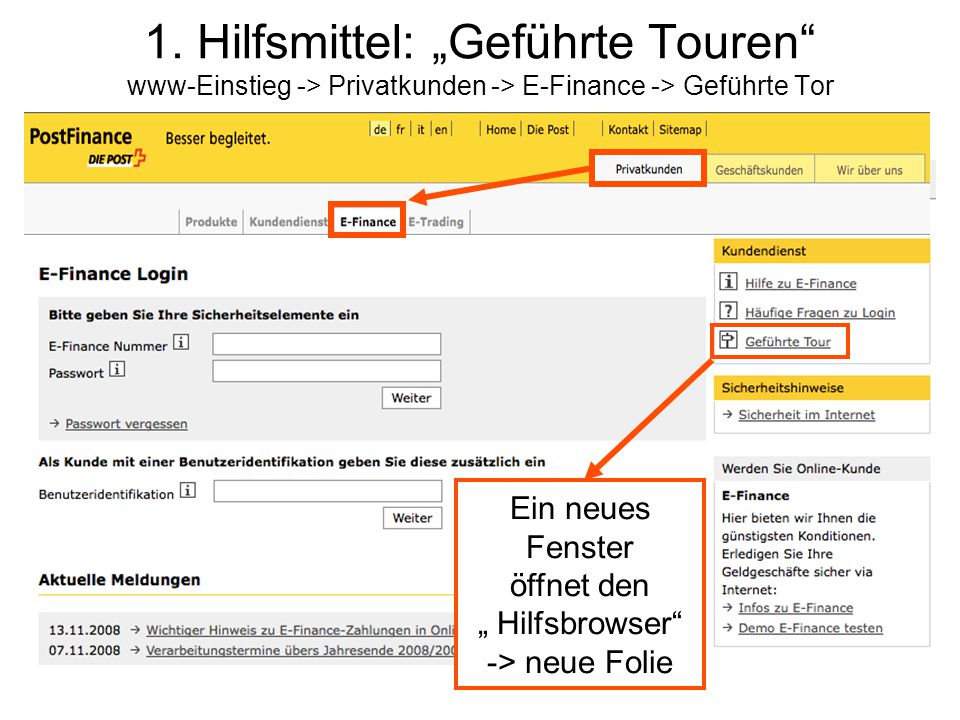Image resolution: width=960 pixels, height=720 pixels.
Task: Open the Kundendienst navigation item
Action: pos(288,222)
